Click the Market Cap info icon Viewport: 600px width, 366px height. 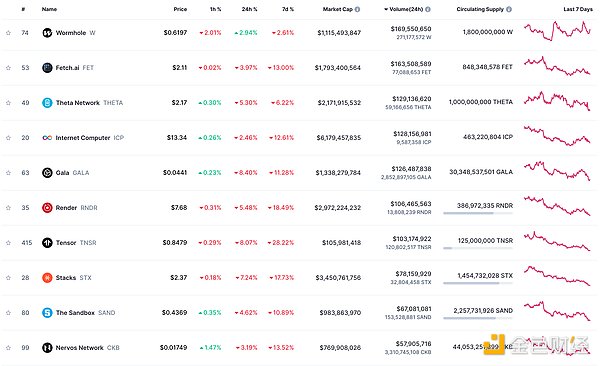(x=357, y=9)
